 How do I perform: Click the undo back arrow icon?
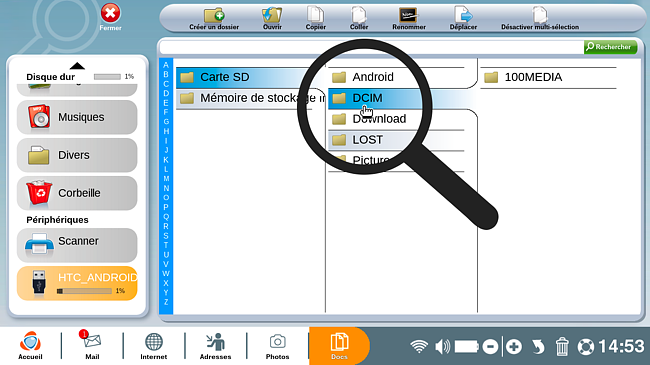click(x=538, y=346)
